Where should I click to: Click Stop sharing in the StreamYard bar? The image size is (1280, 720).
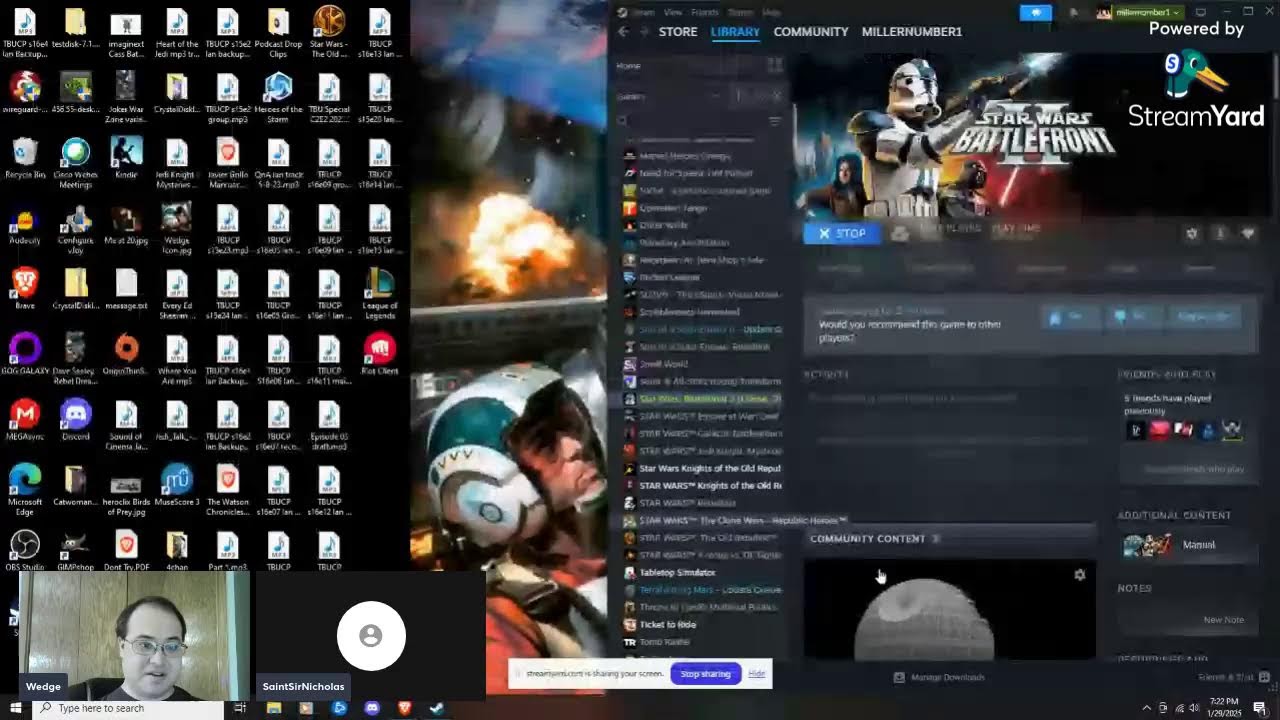[706, 673]
